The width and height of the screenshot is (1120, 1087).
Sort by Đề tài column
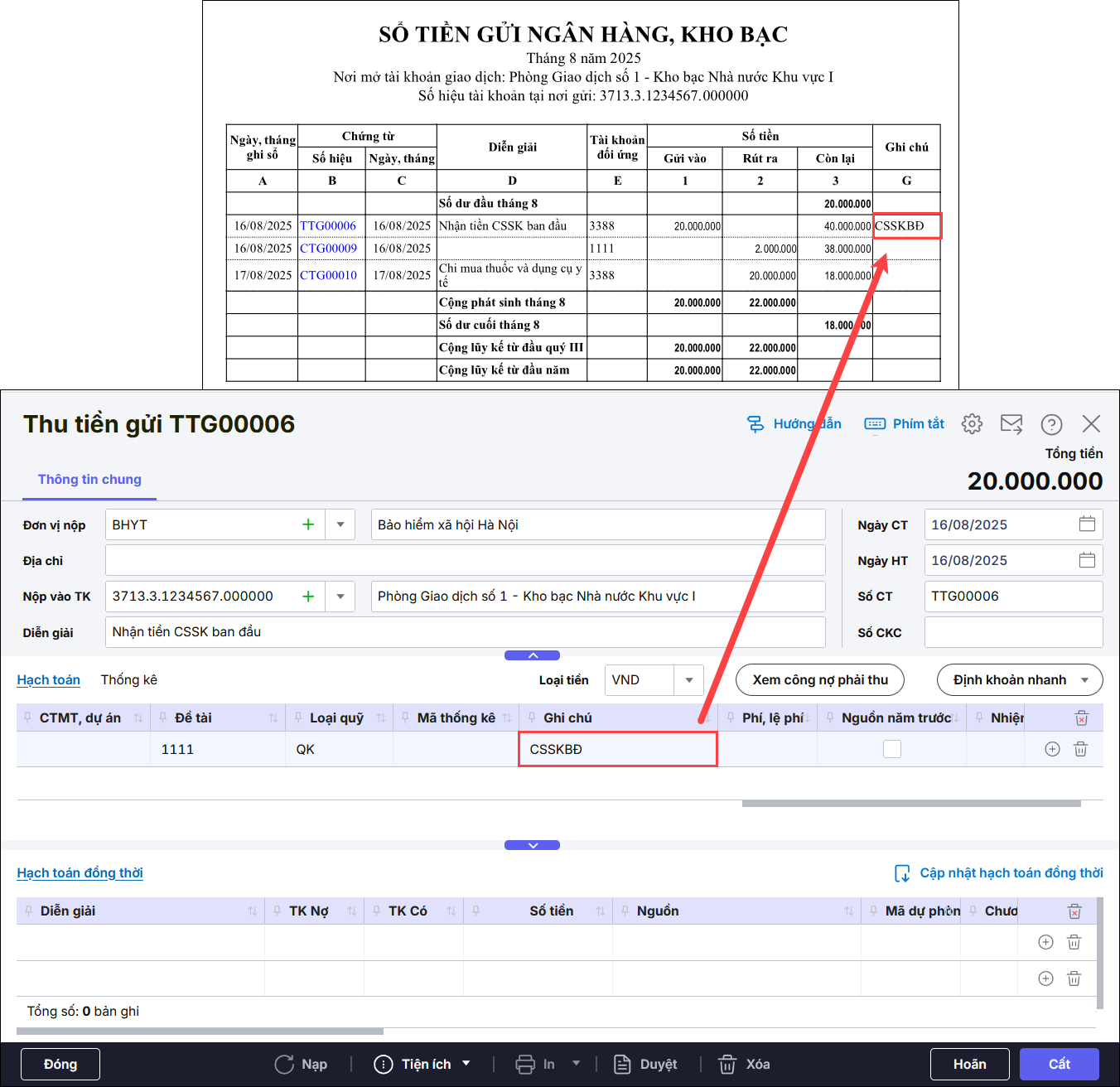point(273,718)
